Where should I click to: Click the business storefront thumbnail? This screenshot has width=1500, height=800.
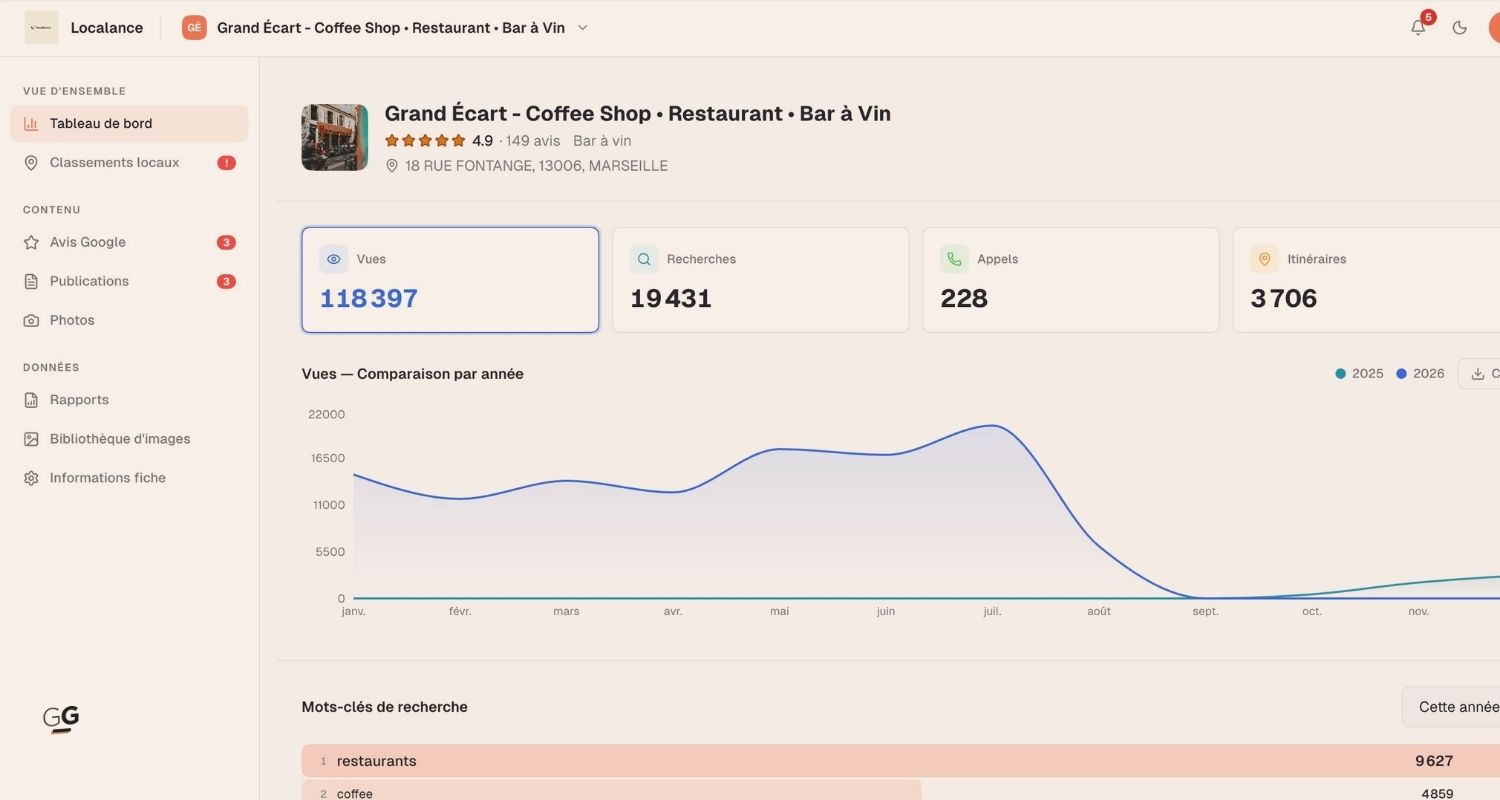335,137
